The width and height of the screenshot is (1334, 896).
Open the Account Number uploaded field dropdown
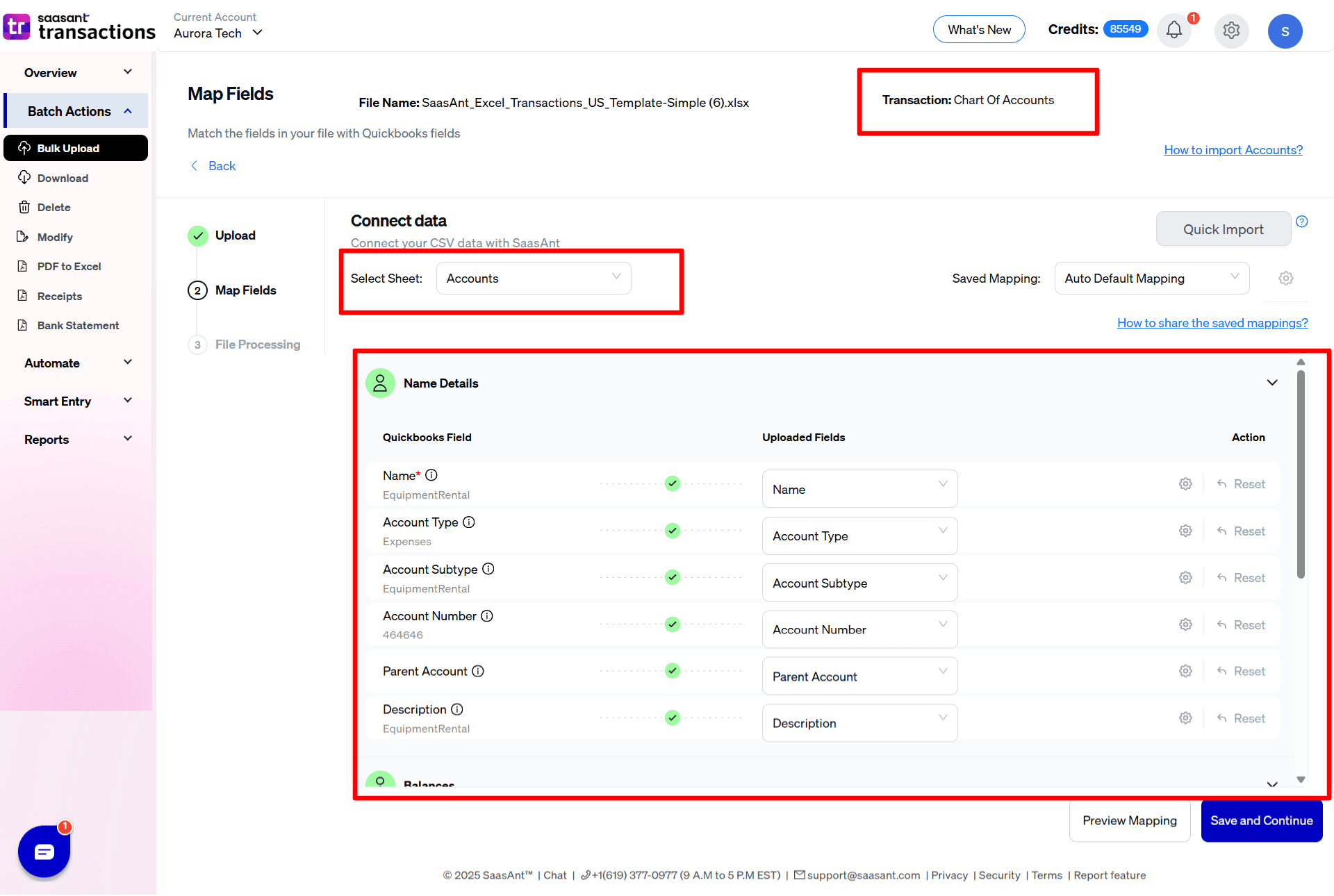[x=859, y=630]
